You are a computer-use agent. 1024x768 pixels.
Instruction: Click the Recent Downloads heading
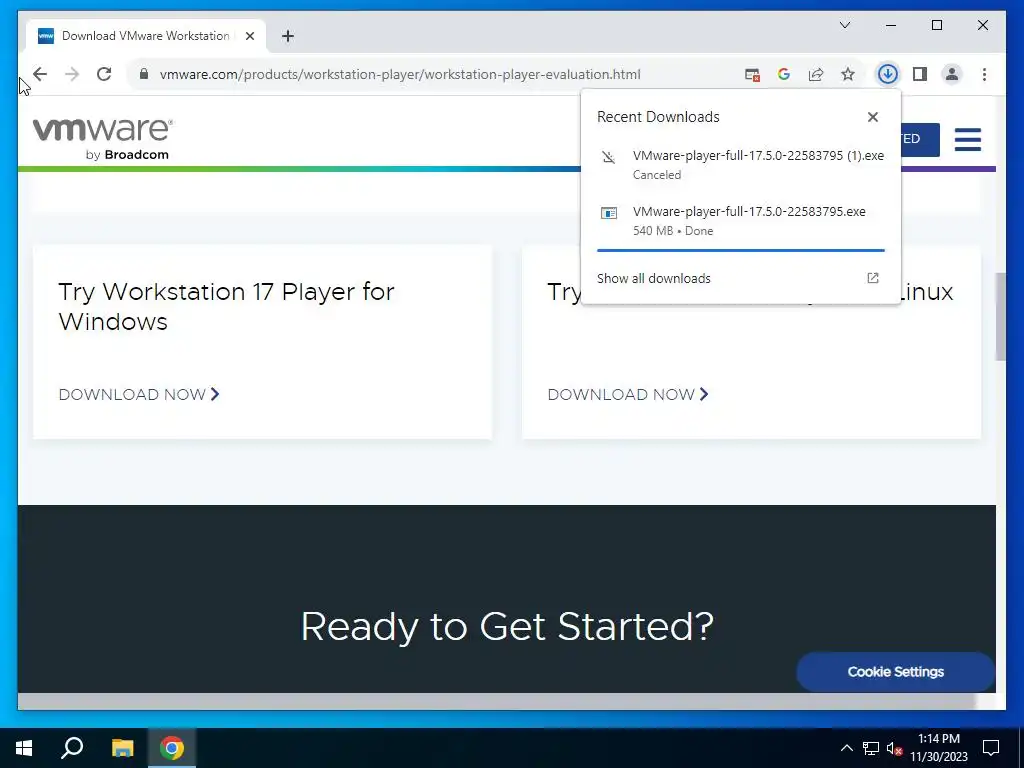coord(658,117)
